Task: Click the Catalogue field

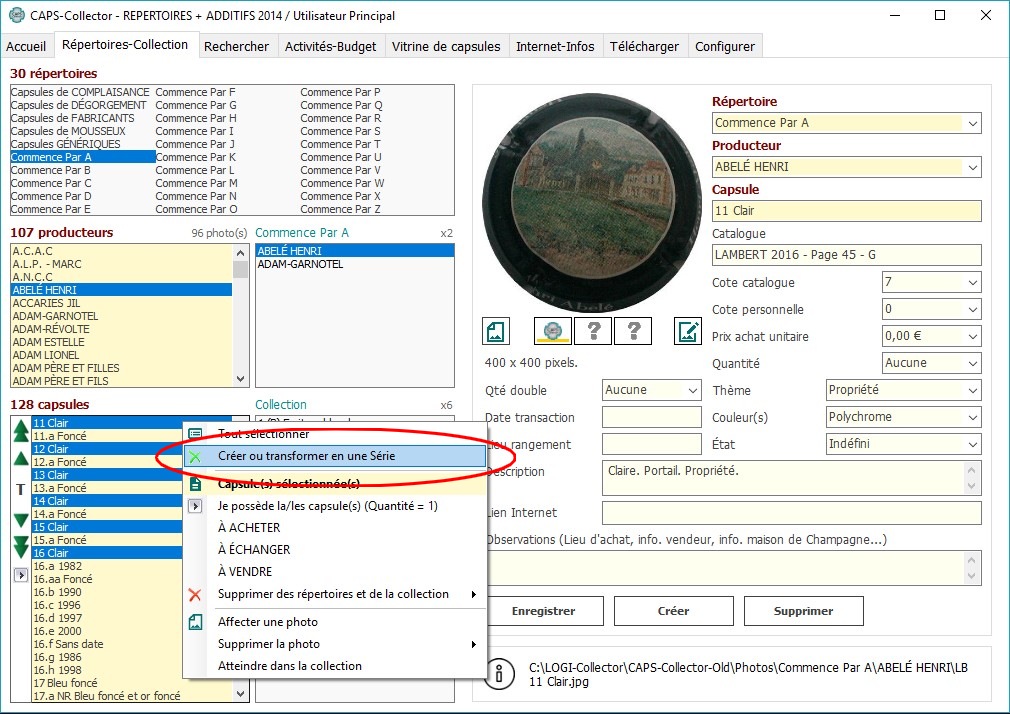Action: (846, 255)
